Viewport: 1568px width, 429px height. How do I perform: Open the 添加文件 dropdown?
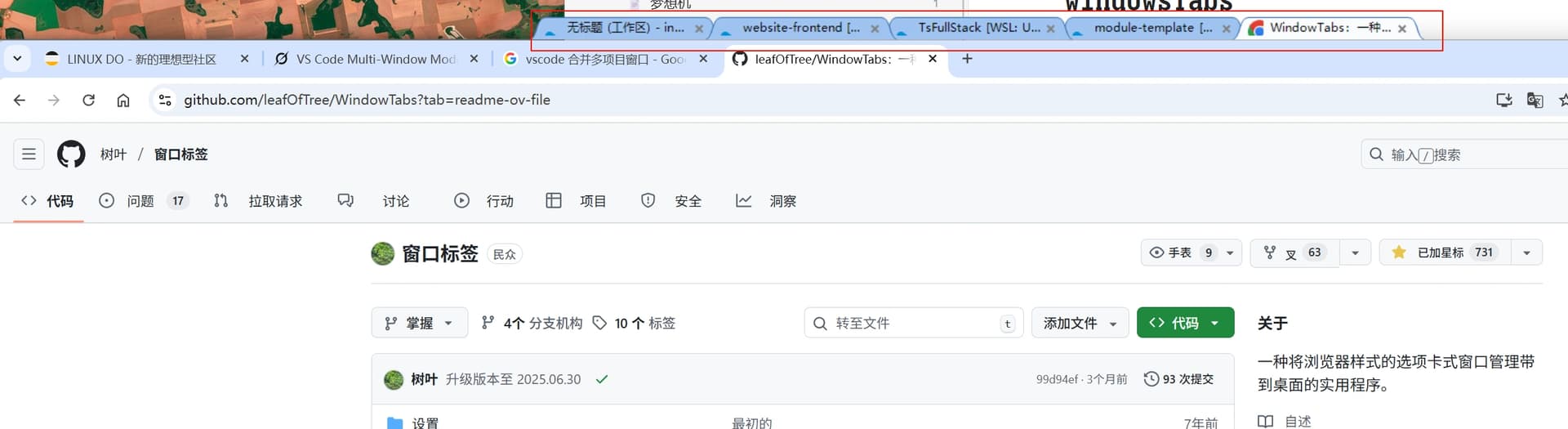click(x=1080, y=323)
